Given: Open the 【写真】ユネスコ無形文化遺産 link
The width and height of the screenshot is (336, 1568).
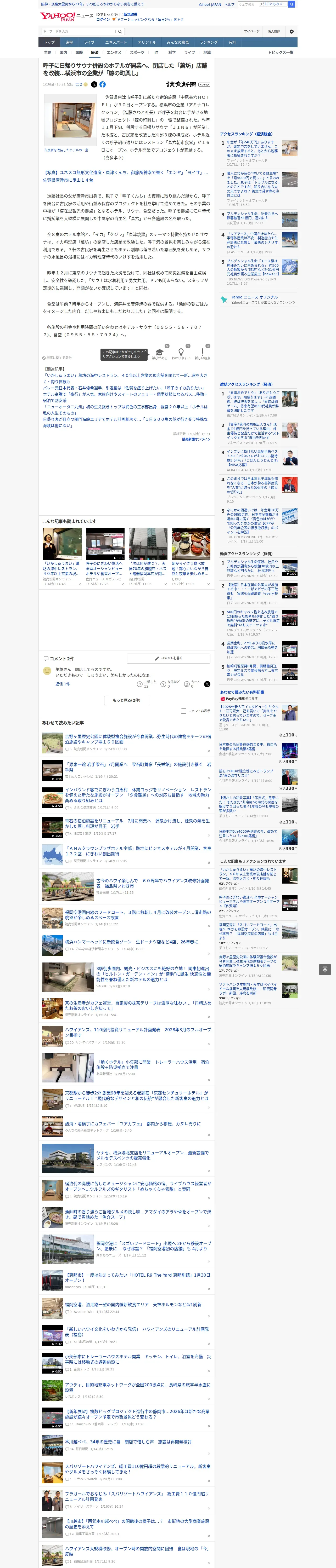Looking at the screenshot, I should (x=126, y=176).
